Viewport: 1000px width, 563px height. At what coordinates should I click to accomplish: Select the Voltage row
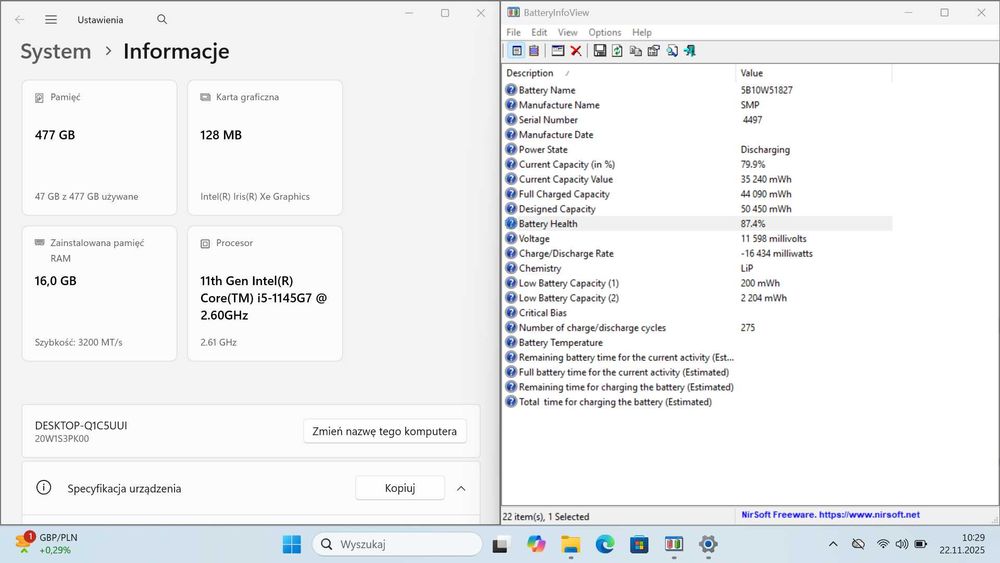(x=698, y=238)
